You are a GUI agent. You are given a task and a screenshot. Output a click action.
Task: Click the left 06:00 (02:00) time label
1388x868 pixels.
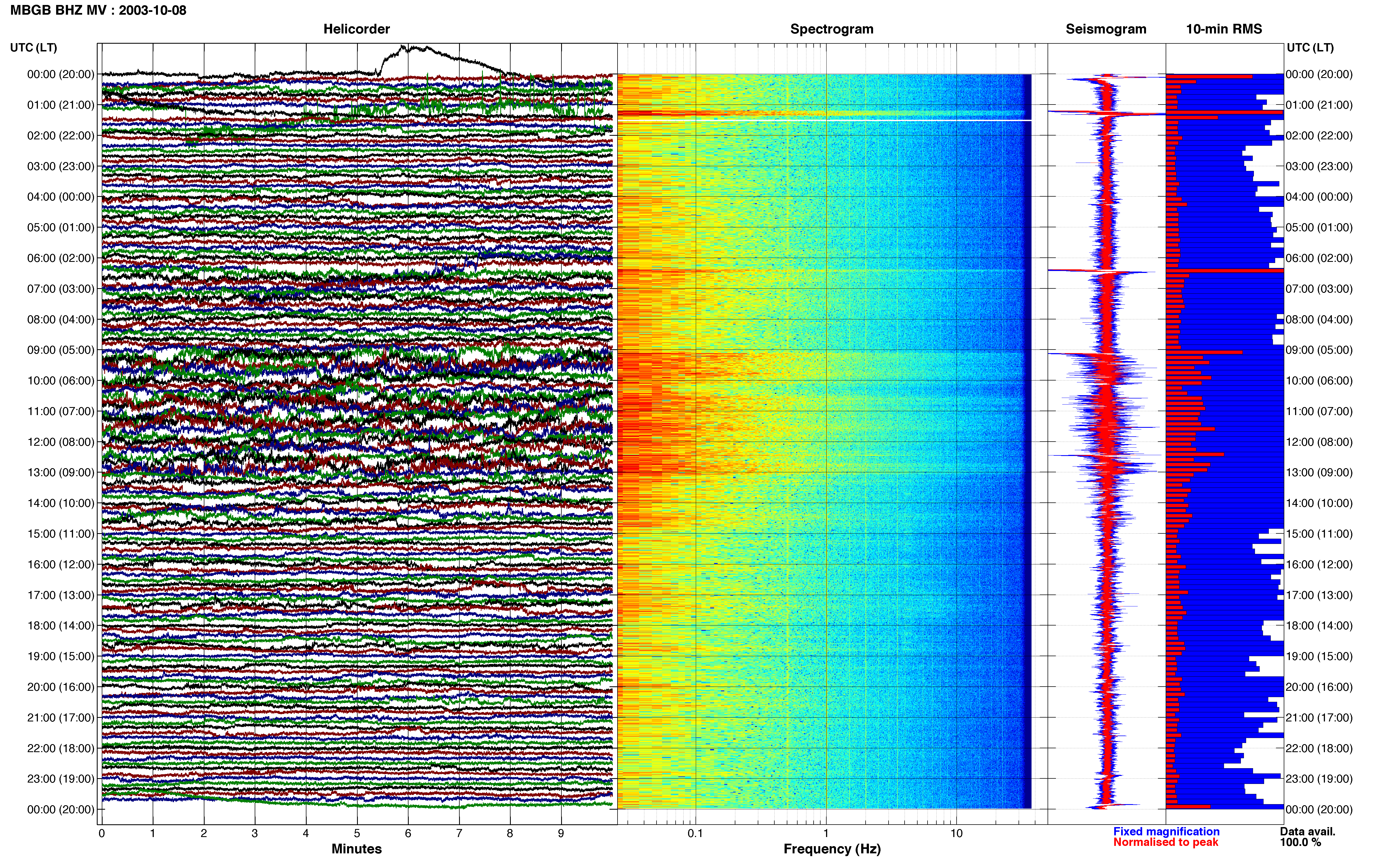tap(61, 258)
